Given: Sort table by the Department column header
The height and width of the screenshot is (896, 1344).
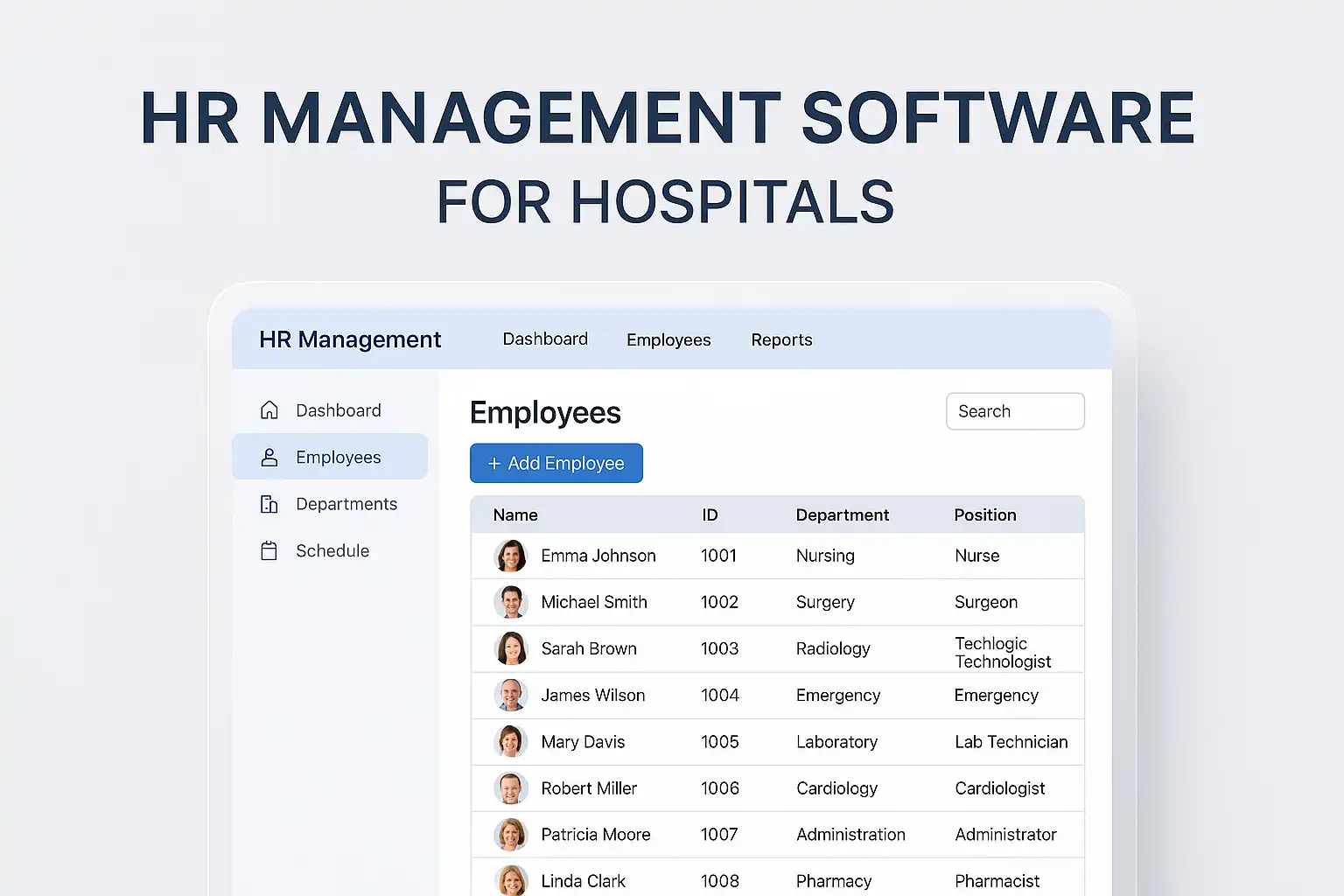Looking at the screenshot, I should (842, 514).
